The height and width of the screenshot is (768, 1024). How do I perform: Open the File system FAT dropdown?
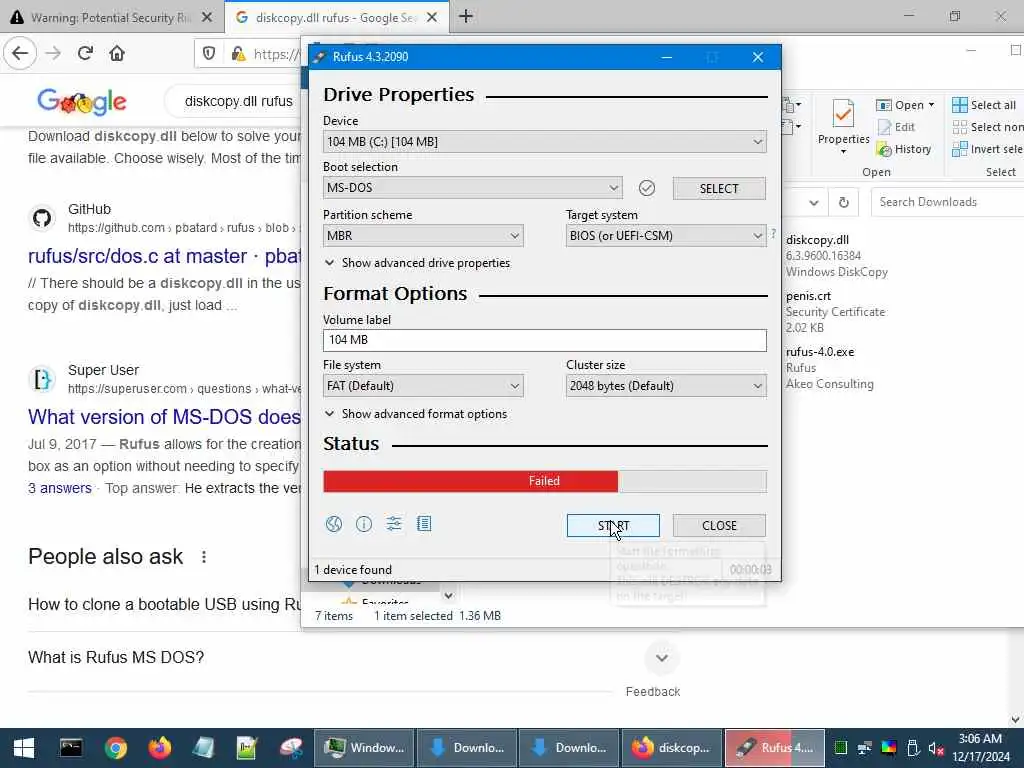(x=423, y=386)
